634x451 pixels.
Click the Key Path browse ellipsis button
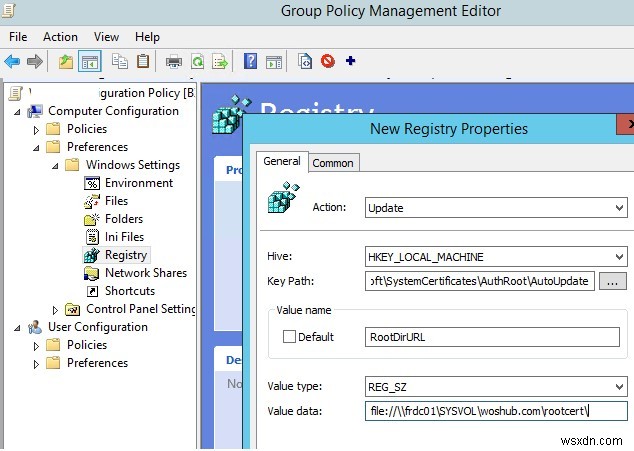coord(613,281)
